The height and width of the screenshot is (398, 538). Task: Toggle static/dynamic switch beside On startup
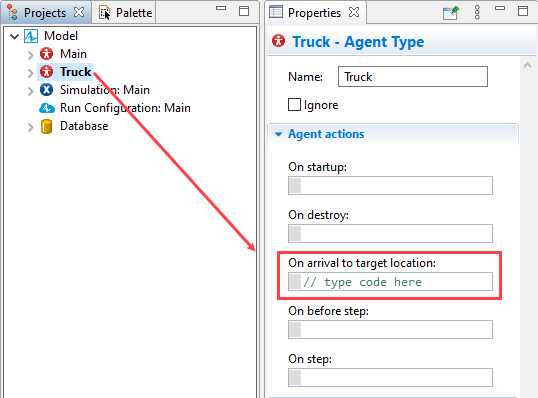coord(295,186)
